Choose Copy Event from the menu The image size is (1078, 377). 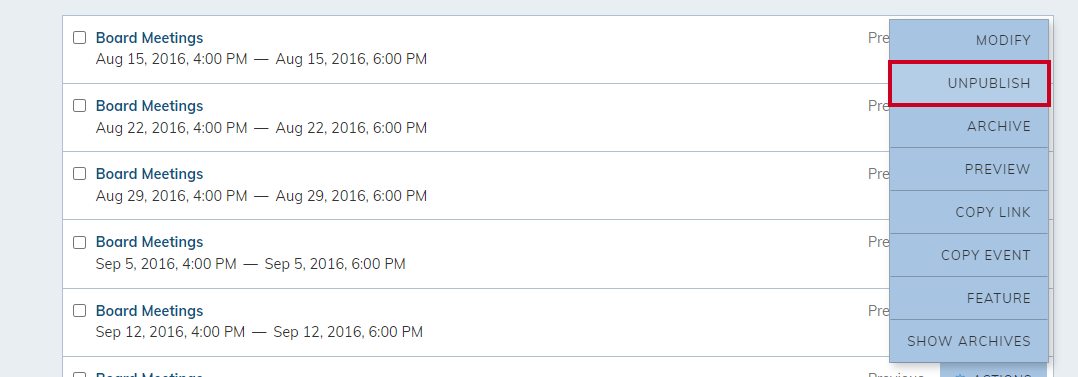point(969,255)
